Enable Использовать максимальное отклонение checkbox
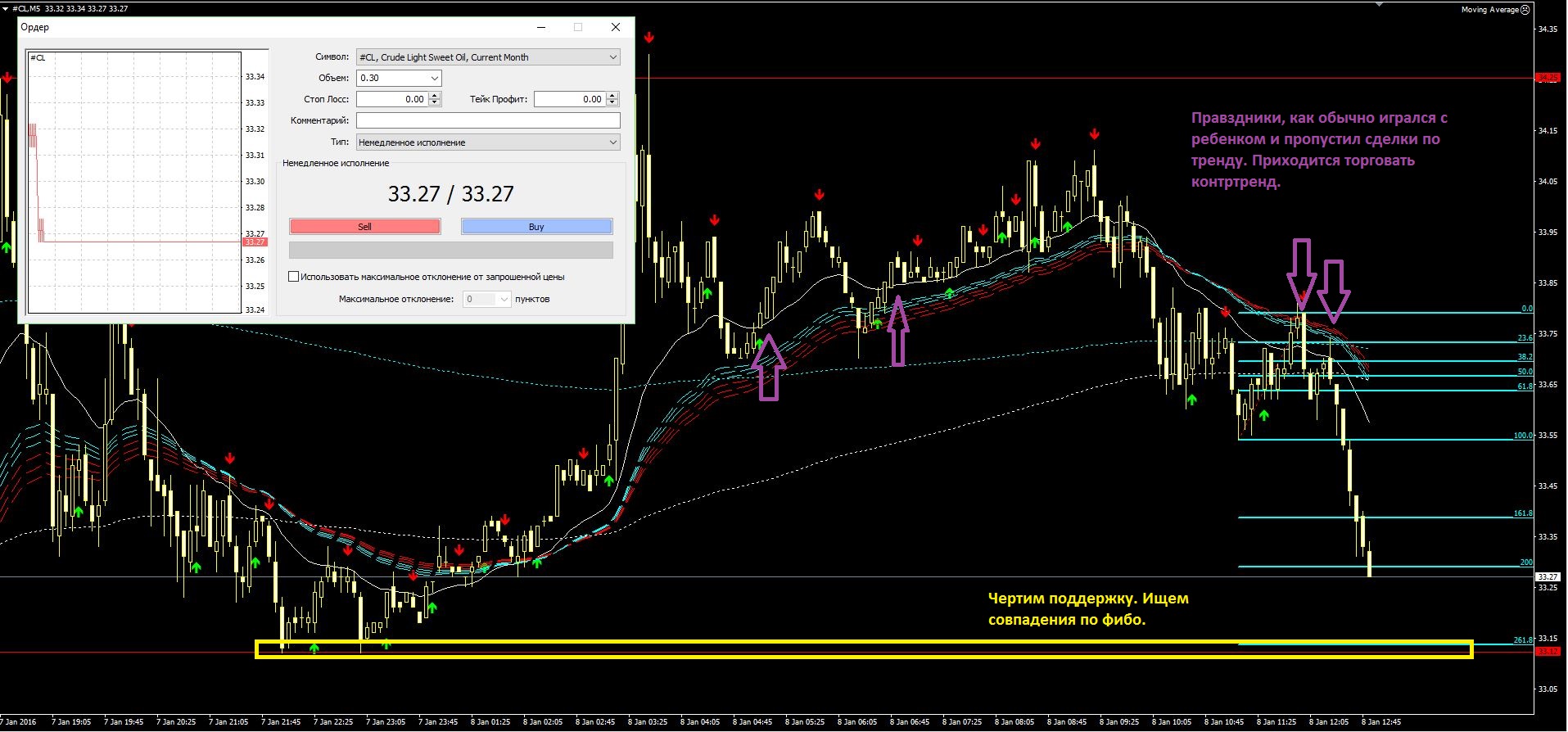The image size is (1568, 732). (x=293, y=277)
